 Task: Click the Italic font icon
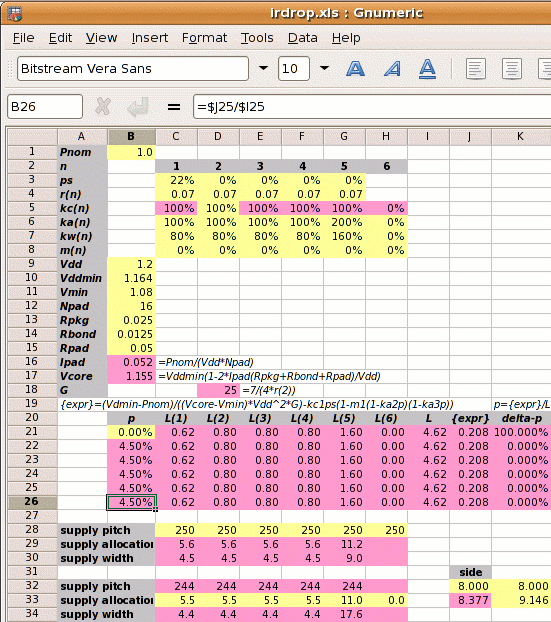coord(392,69)
